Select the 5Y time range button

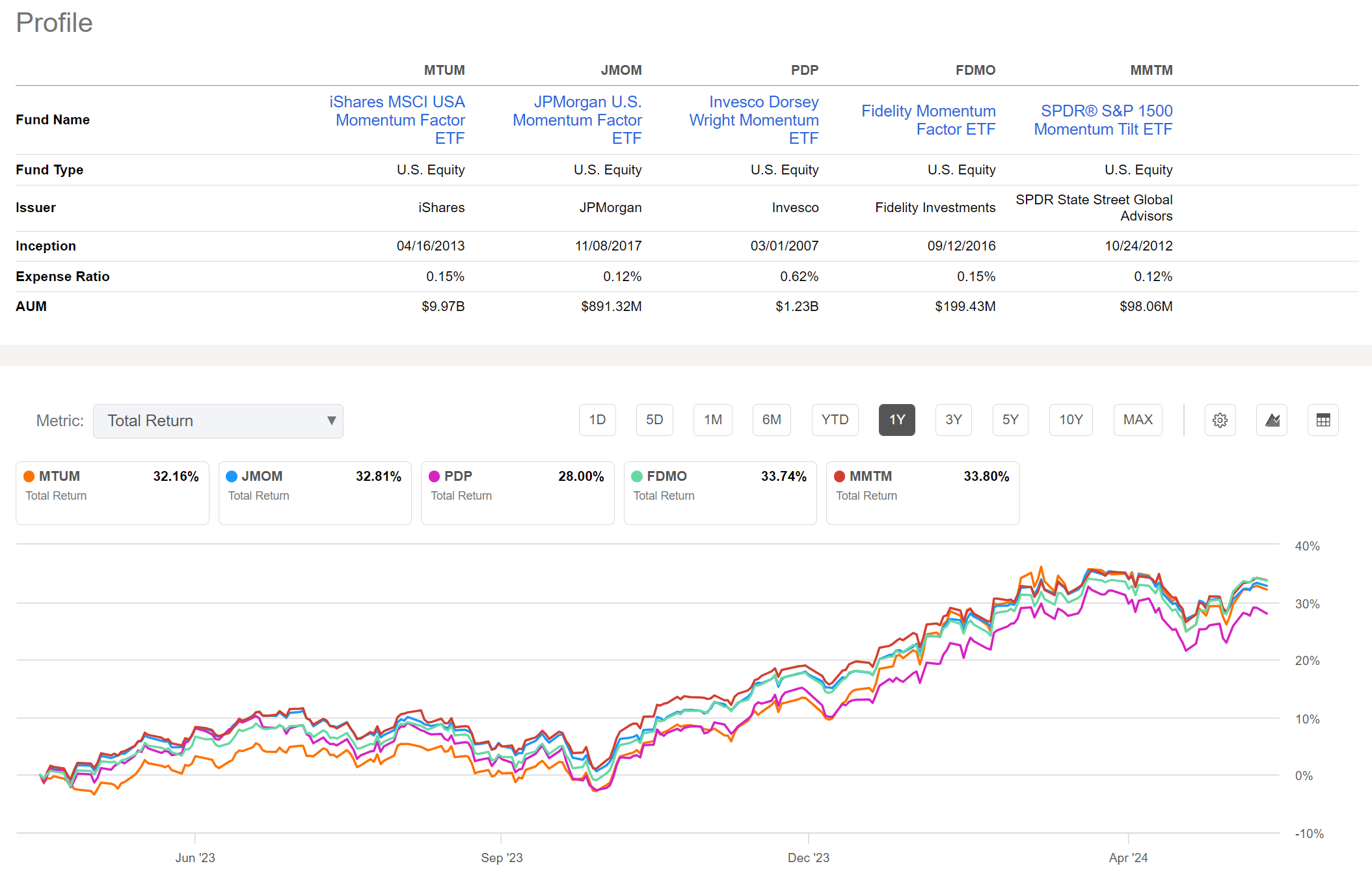(x=1010, y=420)
